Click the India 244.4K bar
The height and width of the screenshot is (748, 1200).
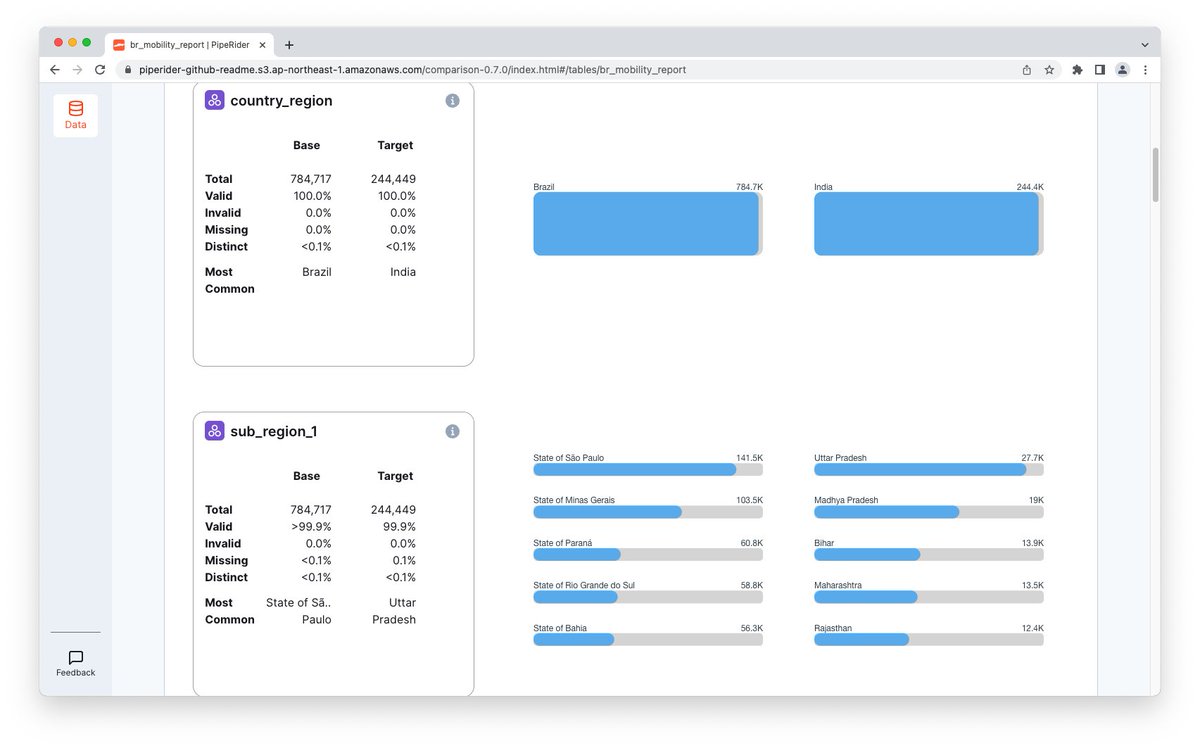click(929, 224)
